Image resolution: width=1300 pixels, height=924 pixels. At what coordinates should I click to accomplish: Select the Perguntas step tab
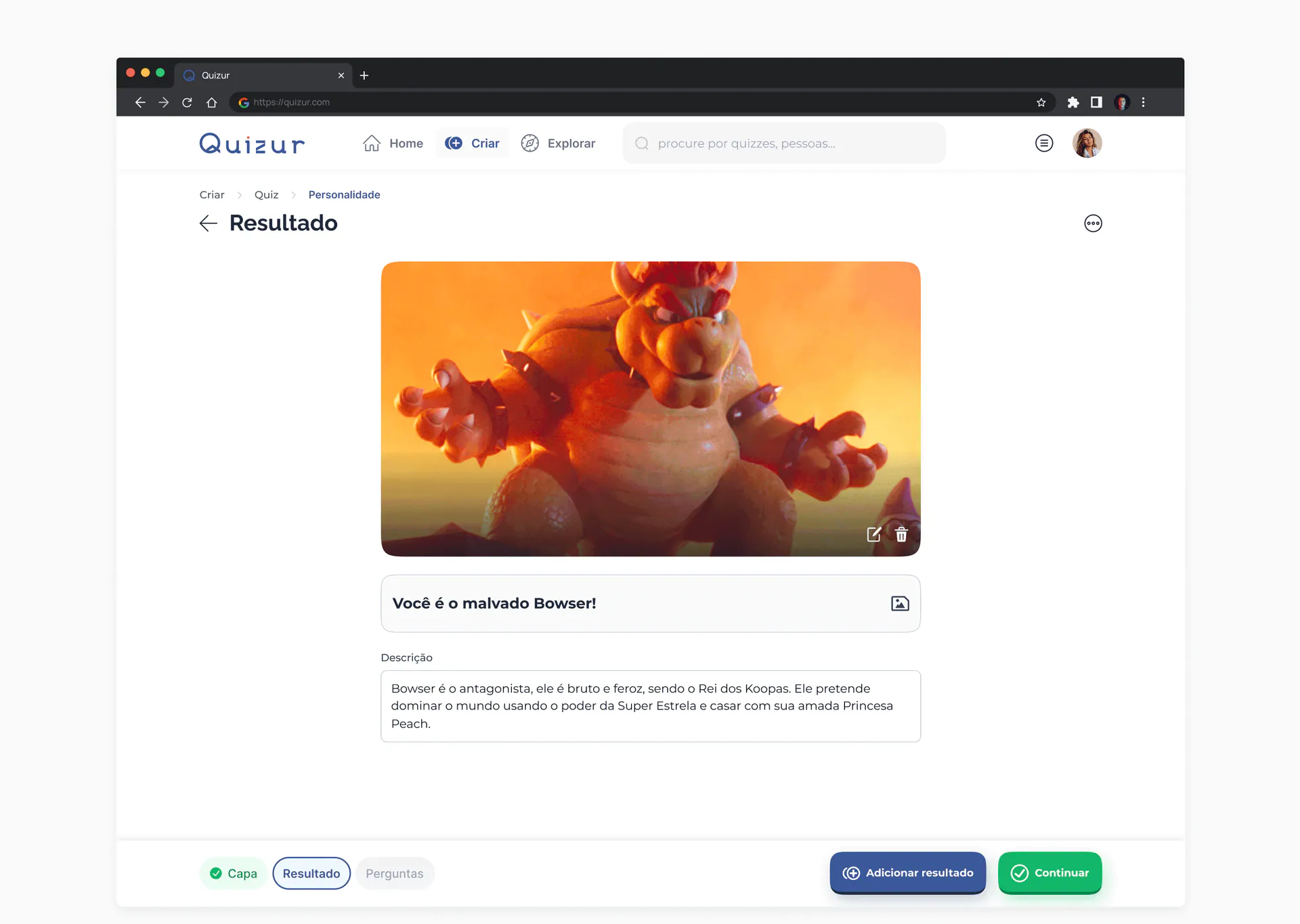click(395, 873)
